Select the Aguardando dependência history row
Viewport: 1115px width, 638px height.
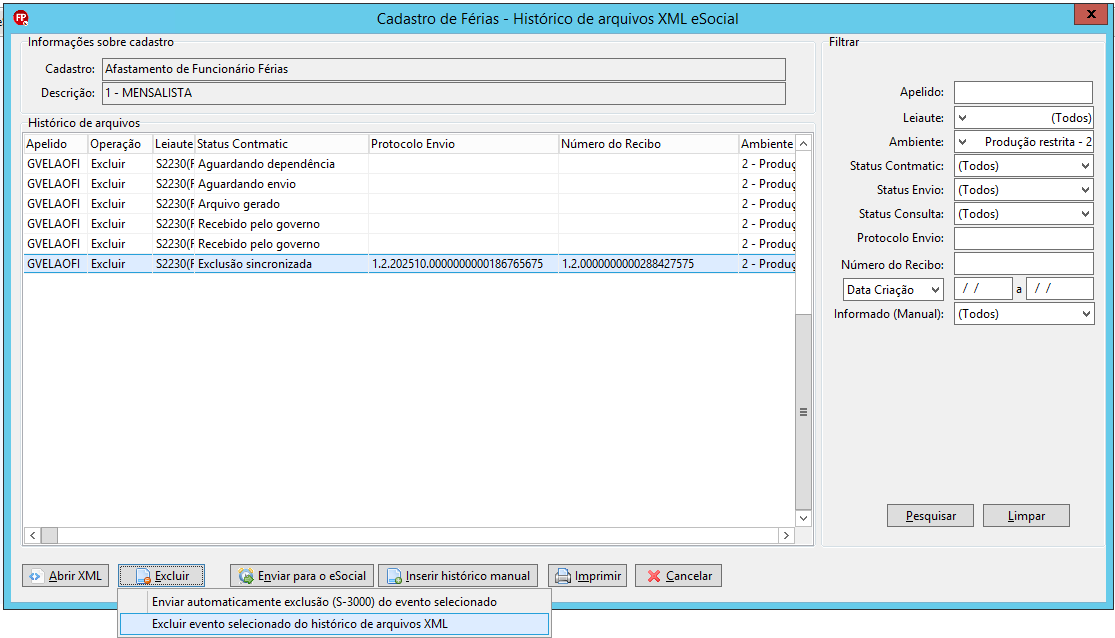410,164
